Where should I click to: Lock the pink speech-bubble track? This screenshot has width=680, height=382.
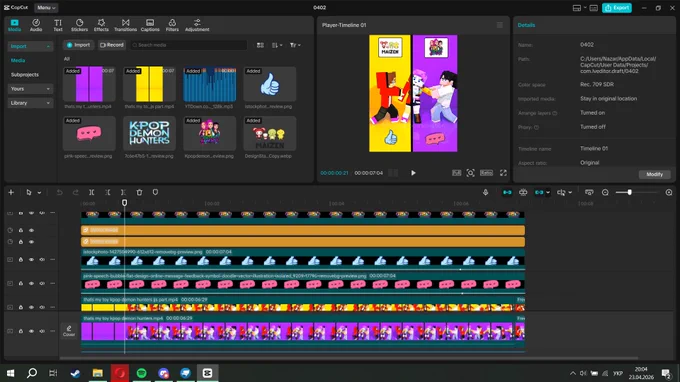click(x=20, y=283)
